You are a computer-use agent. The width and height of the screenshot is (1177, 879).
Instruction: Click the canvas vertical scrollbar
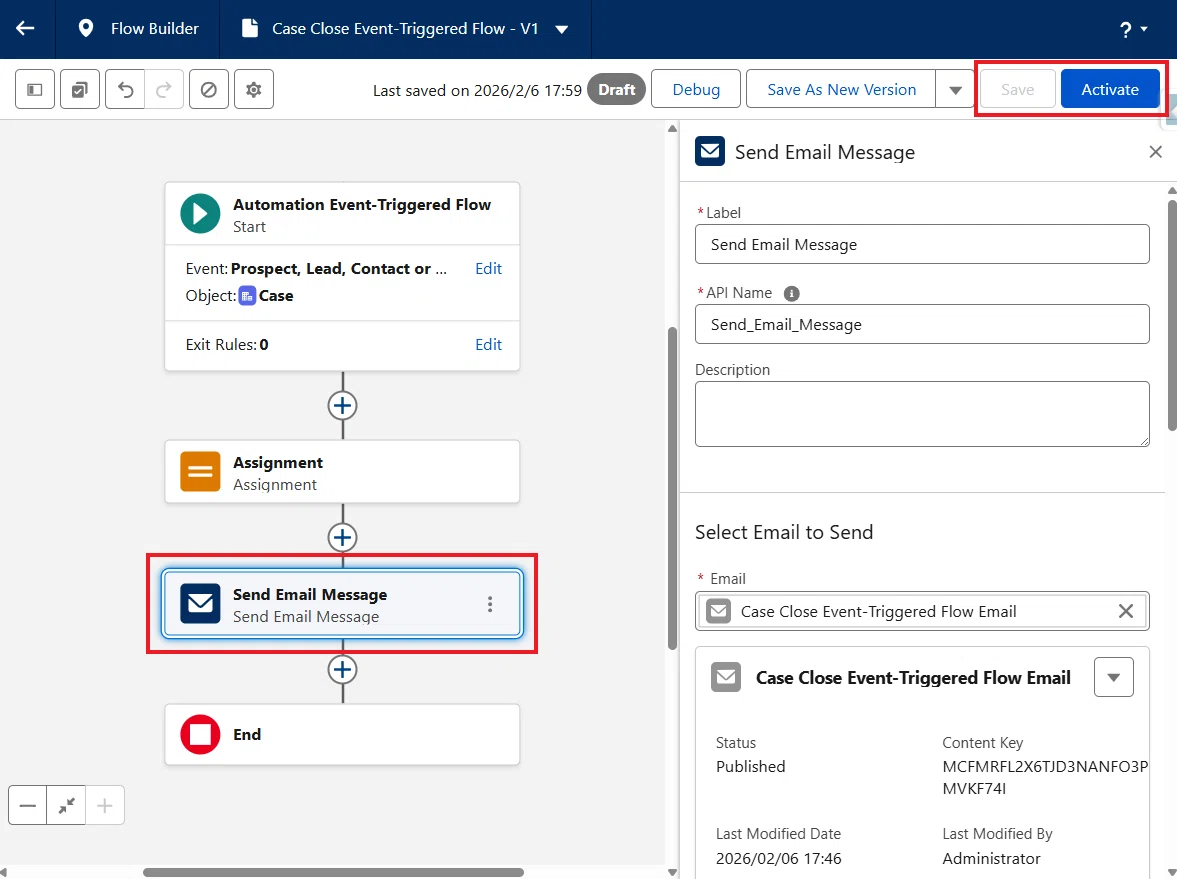pos(672,488)
